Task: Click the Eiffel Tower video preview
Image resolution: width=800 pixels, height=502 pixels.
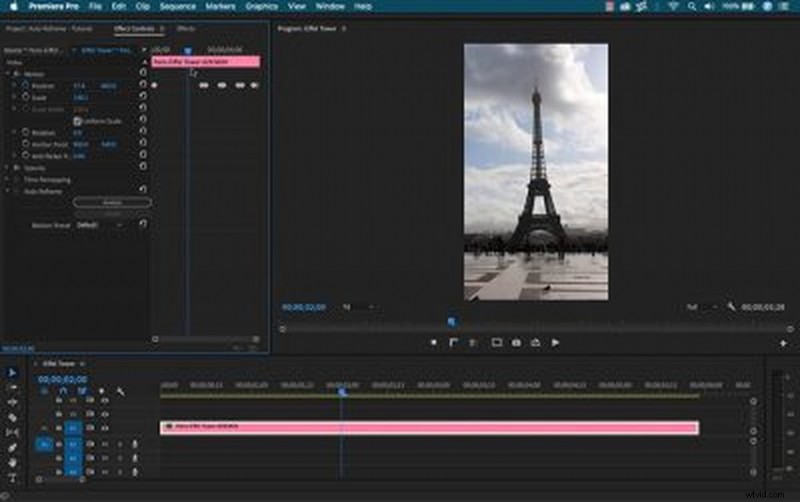Action: click(536, 172)
